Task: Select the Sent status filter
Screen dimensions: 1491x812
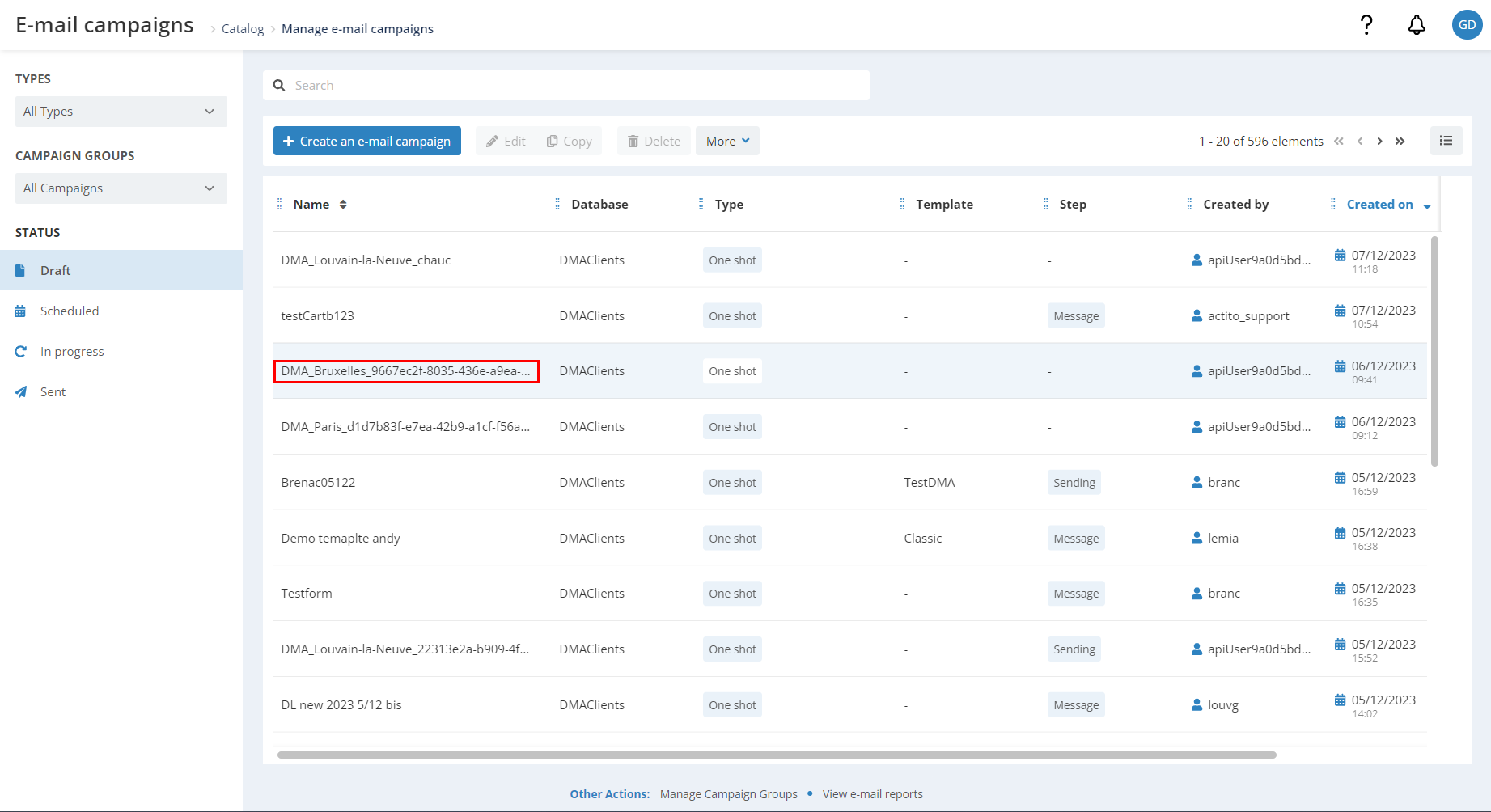Action: point(121,391)
